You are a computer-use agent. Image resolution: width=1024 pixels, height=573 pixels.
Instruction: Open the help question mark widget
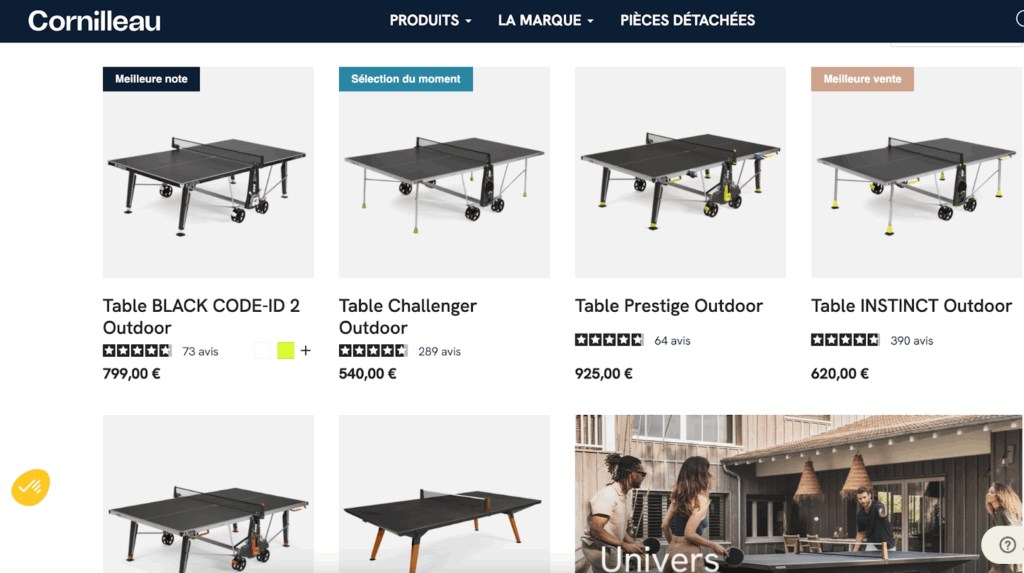[1006, 544]
